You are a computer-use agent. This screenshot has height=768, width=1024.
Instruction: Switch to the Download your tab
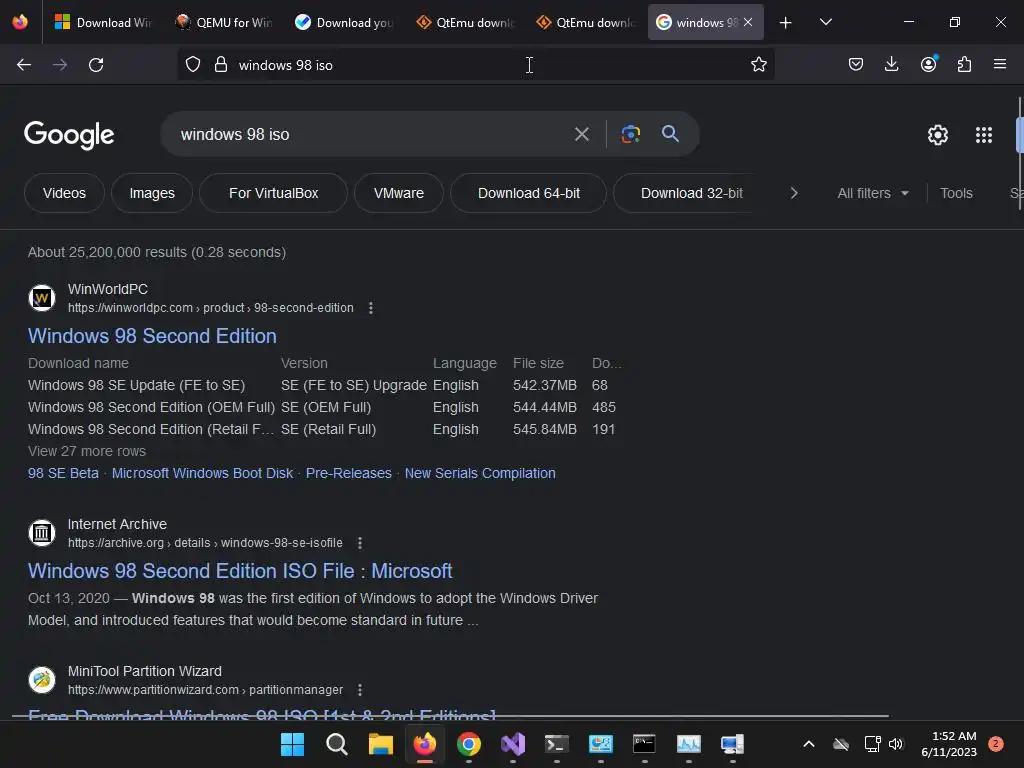343,23
